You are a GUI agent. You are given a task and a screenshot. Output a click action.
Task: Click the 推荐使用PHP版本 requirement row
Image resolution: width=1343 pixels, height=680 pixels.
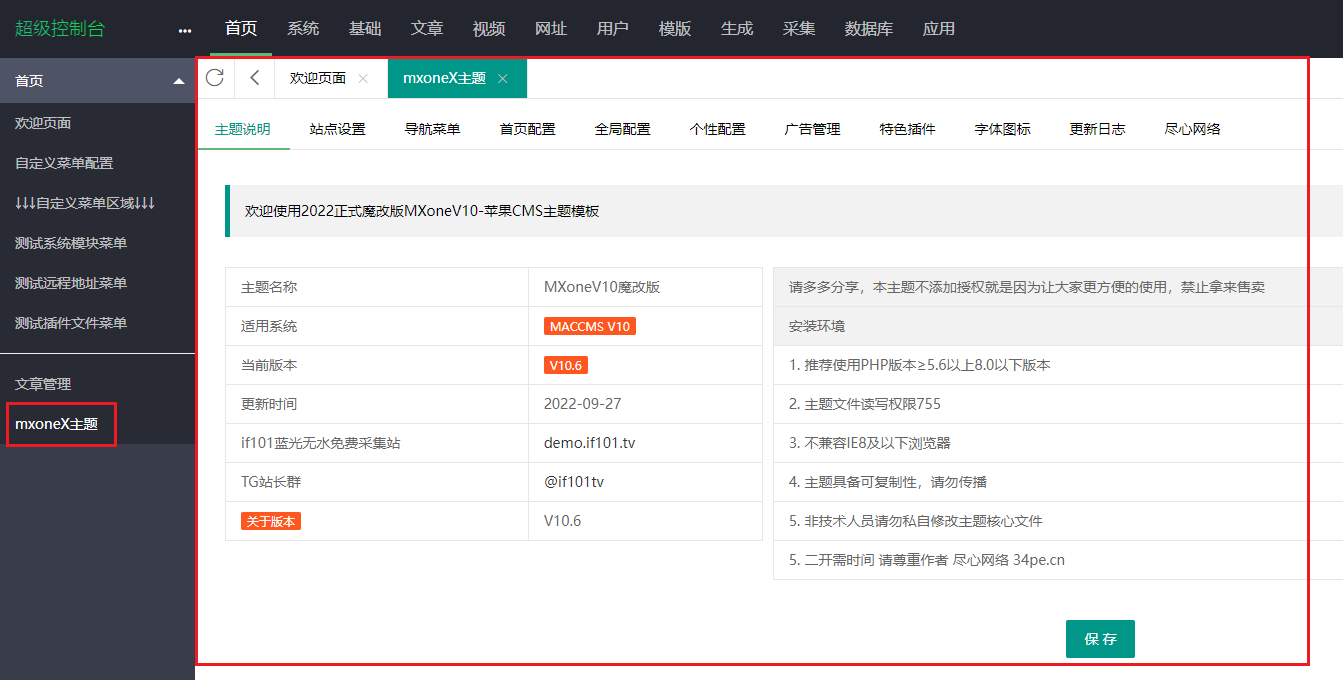click(x=1058, y=365)
